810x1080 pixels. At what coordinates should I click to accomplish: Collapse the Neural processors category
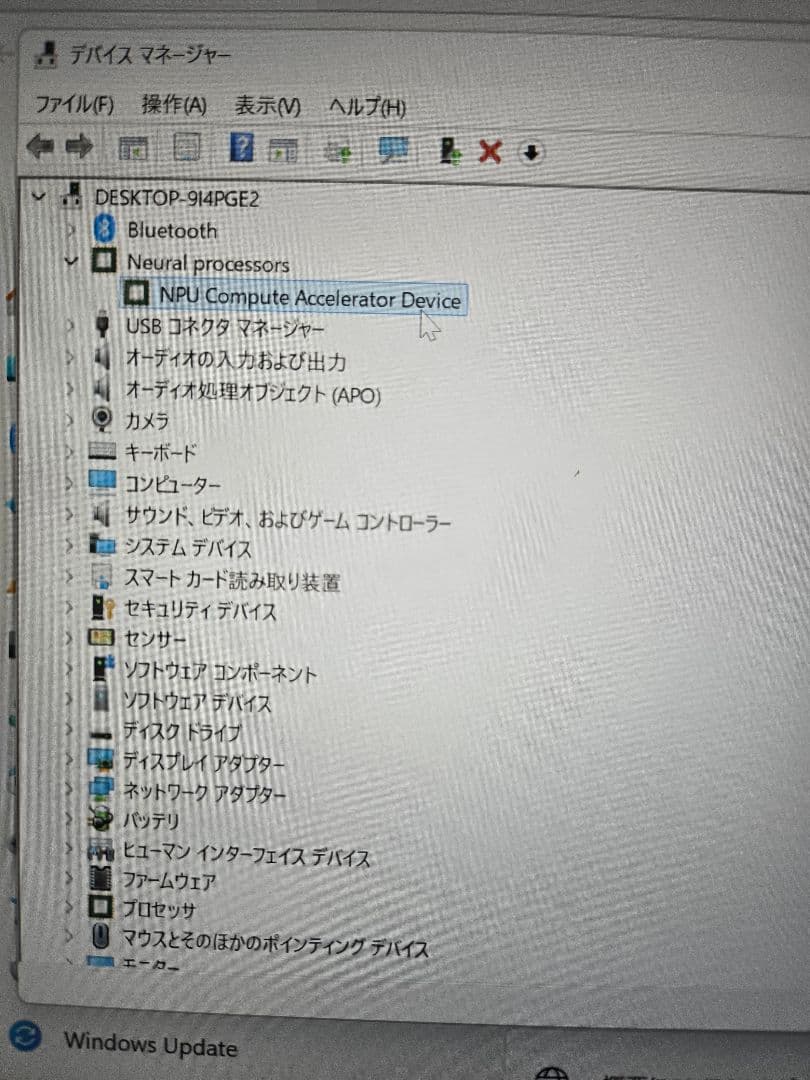point(70,261)
